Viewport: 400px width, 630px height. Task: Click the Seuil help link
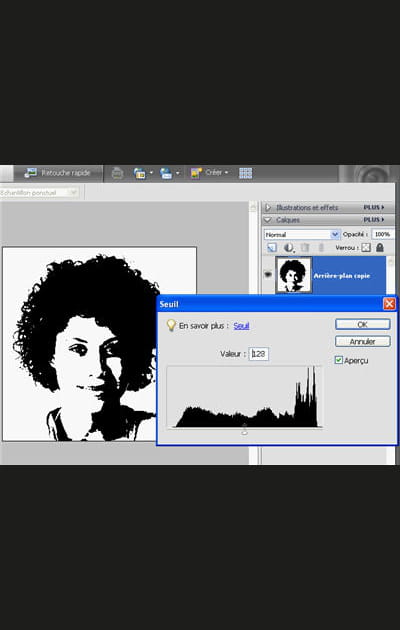pos(241,326)
